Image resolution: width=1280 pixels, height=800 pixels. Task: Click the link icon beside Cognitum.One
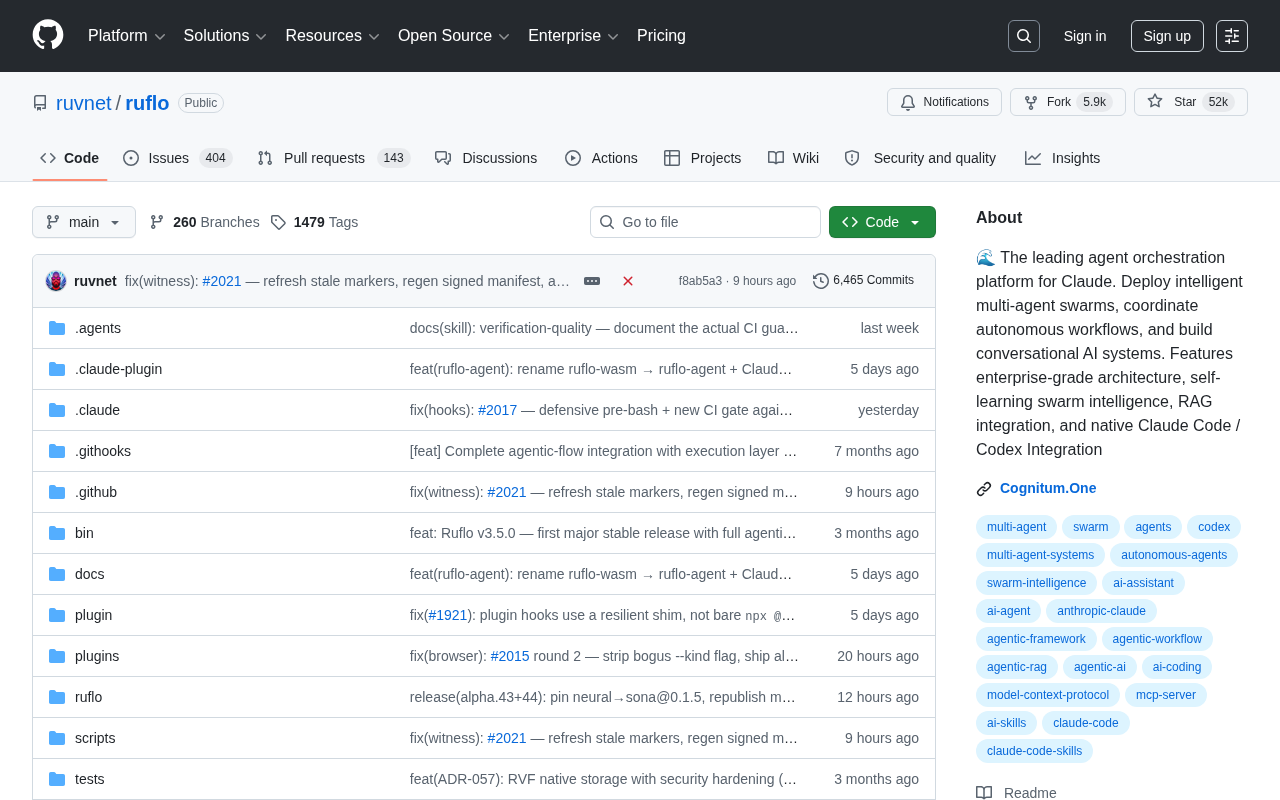984,489
